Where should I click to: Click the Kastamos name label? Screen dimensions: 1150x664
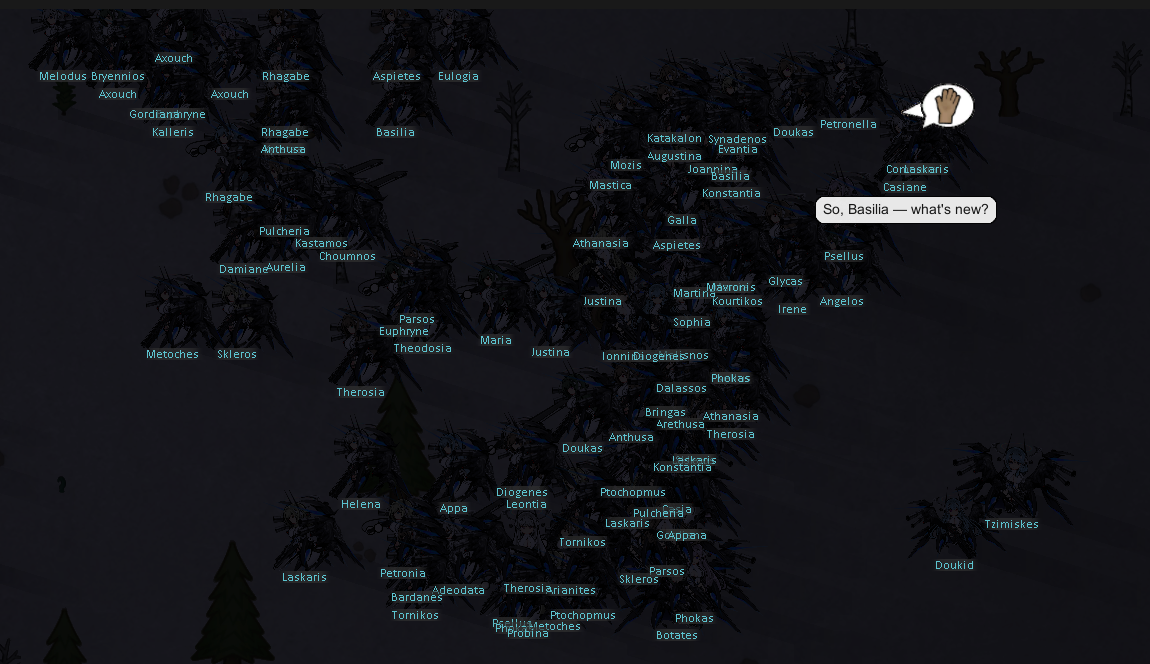pos(321,244)
